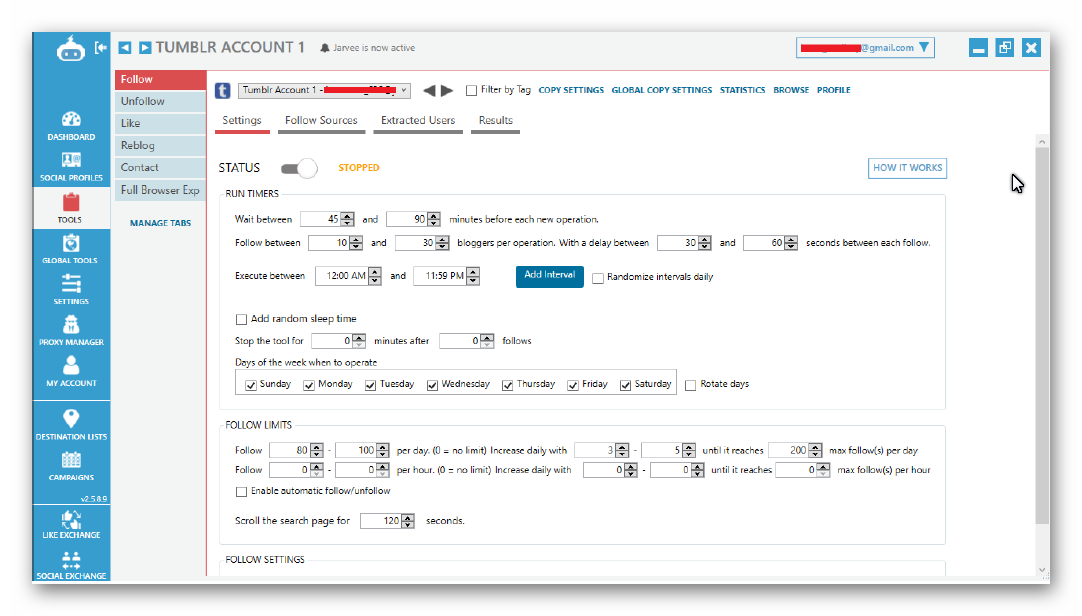Check the Rotate days option
Viewport: 1082px width, 616px height.
690,385
